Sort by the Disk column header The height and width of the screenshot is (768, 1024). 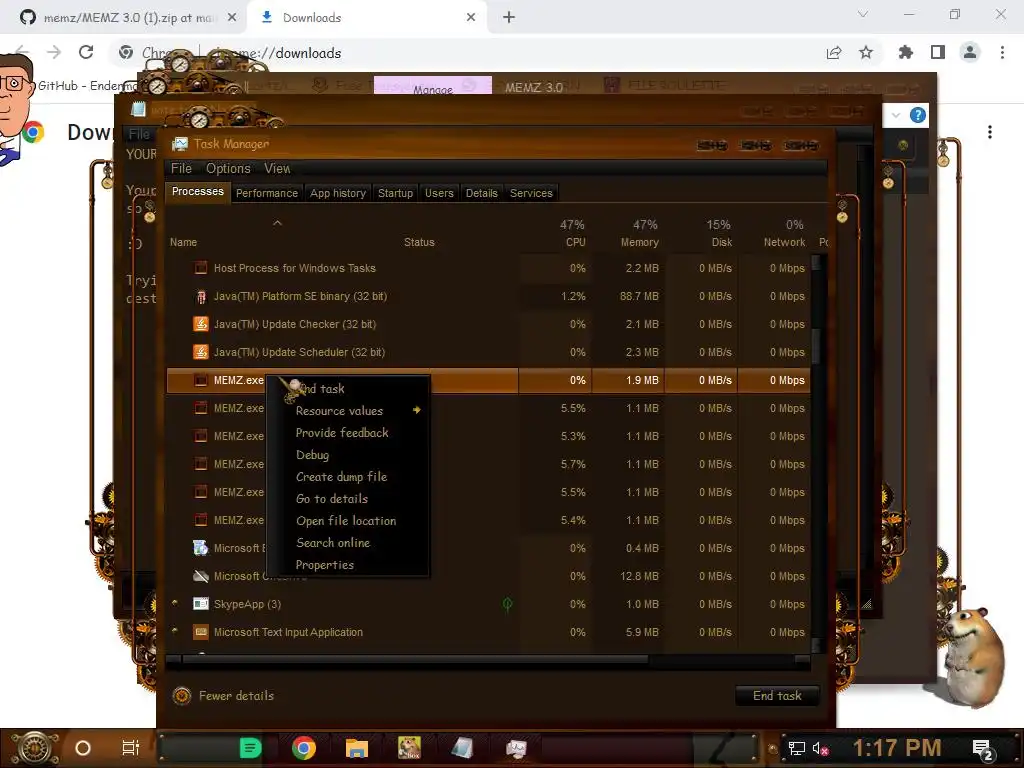[x=722, y=242]
